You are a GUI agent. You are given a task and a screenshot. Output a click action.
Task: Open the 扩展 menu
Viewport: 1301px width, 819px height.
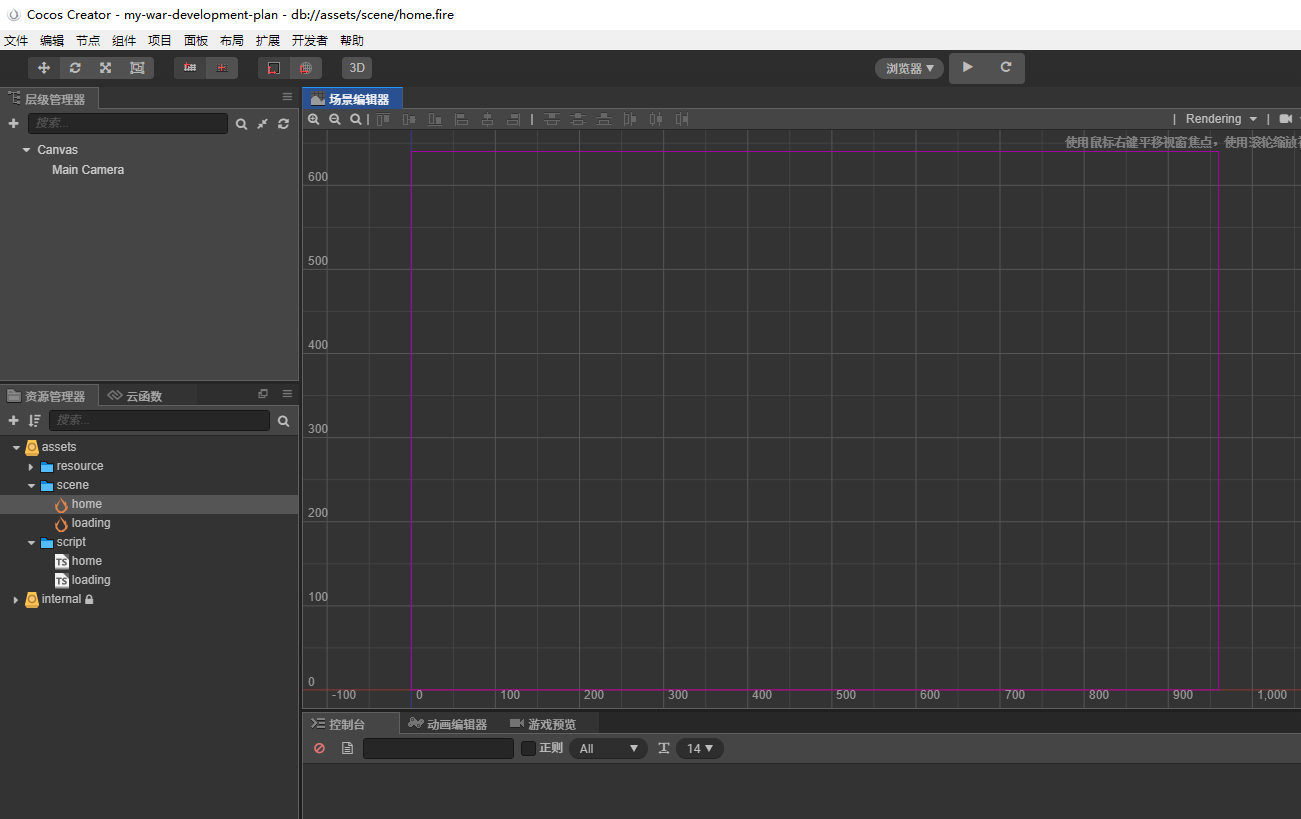[x=268, y=41]
